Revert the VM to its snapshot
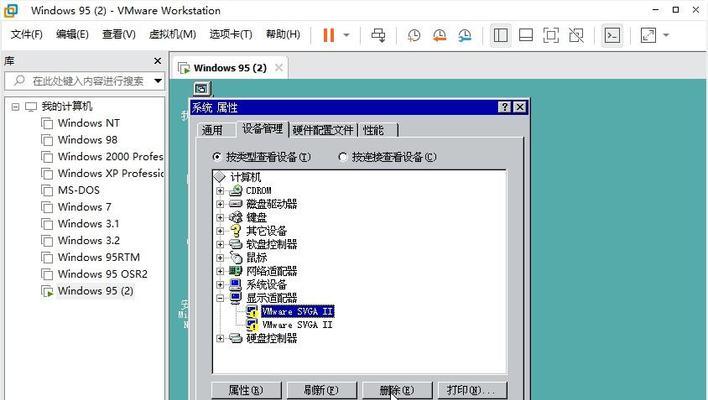The width and height of the screenshot is (708, 400). tap(439, 35)
